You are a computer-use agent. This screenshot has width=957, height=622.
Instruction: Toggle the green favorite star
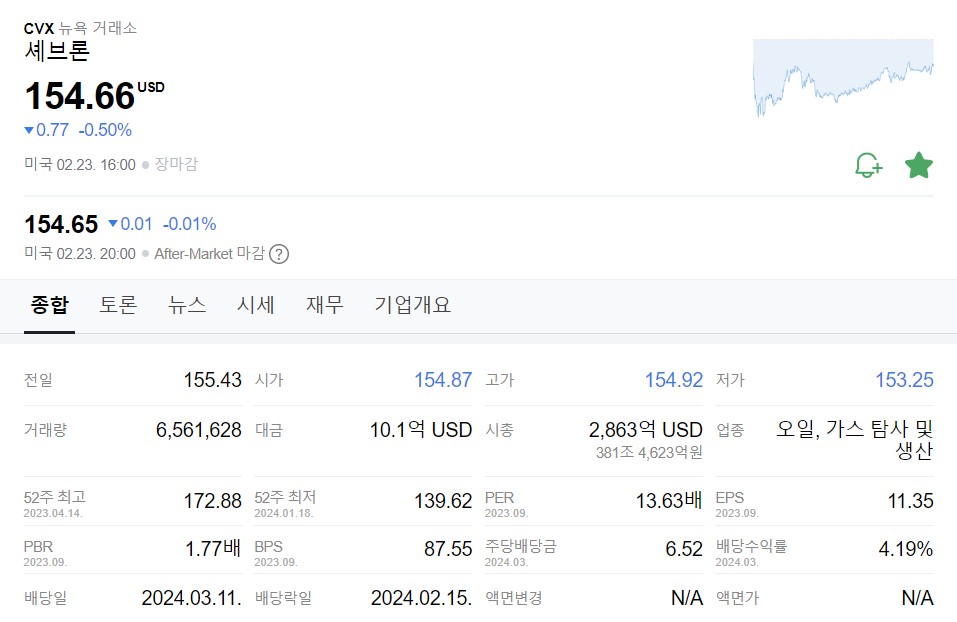[919, 165]
